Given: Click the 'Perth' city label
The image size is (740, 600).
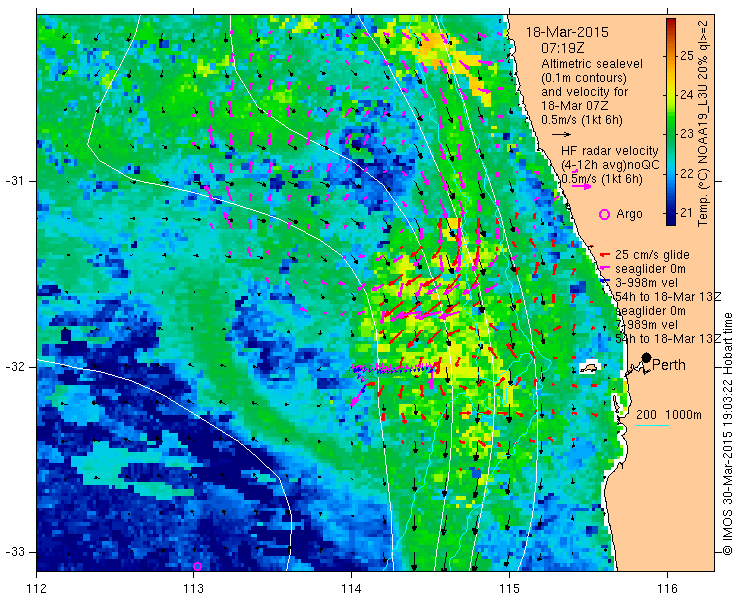Looking at the screenshot, I should [x=669, y=365].
